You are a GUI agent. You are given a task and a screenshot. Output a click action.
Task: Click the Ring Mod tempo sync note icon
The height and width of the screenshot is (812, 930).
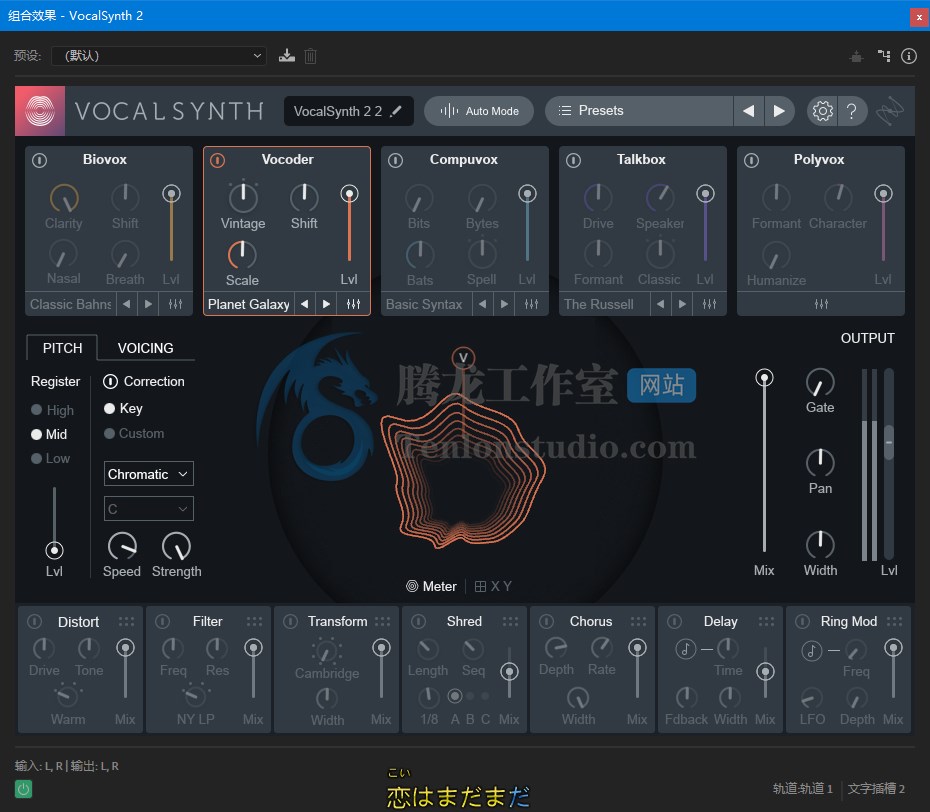click(812, 651)
